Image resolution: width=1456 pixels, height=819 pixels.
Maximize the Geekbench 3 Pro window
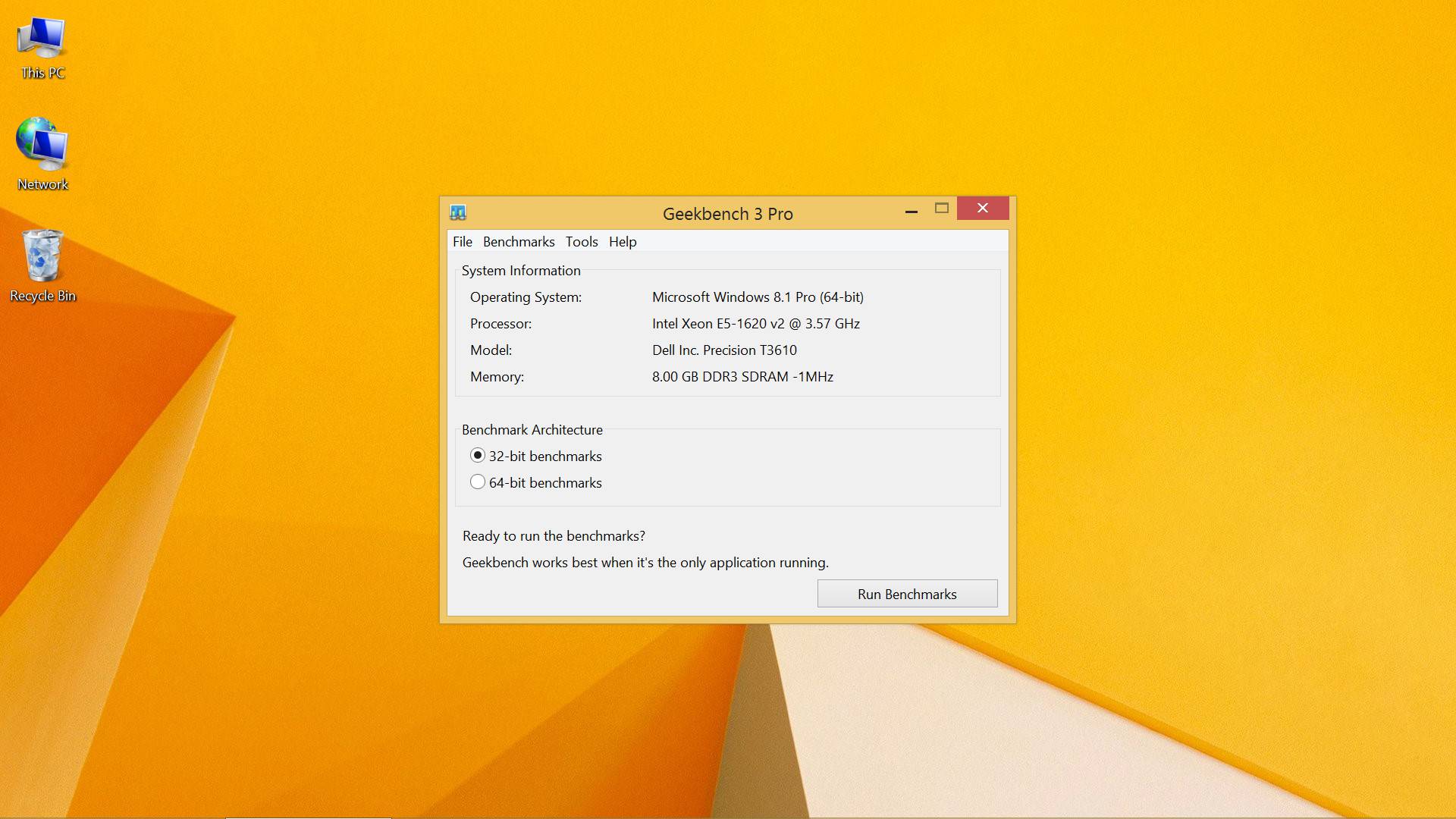[x=942, y=209]
